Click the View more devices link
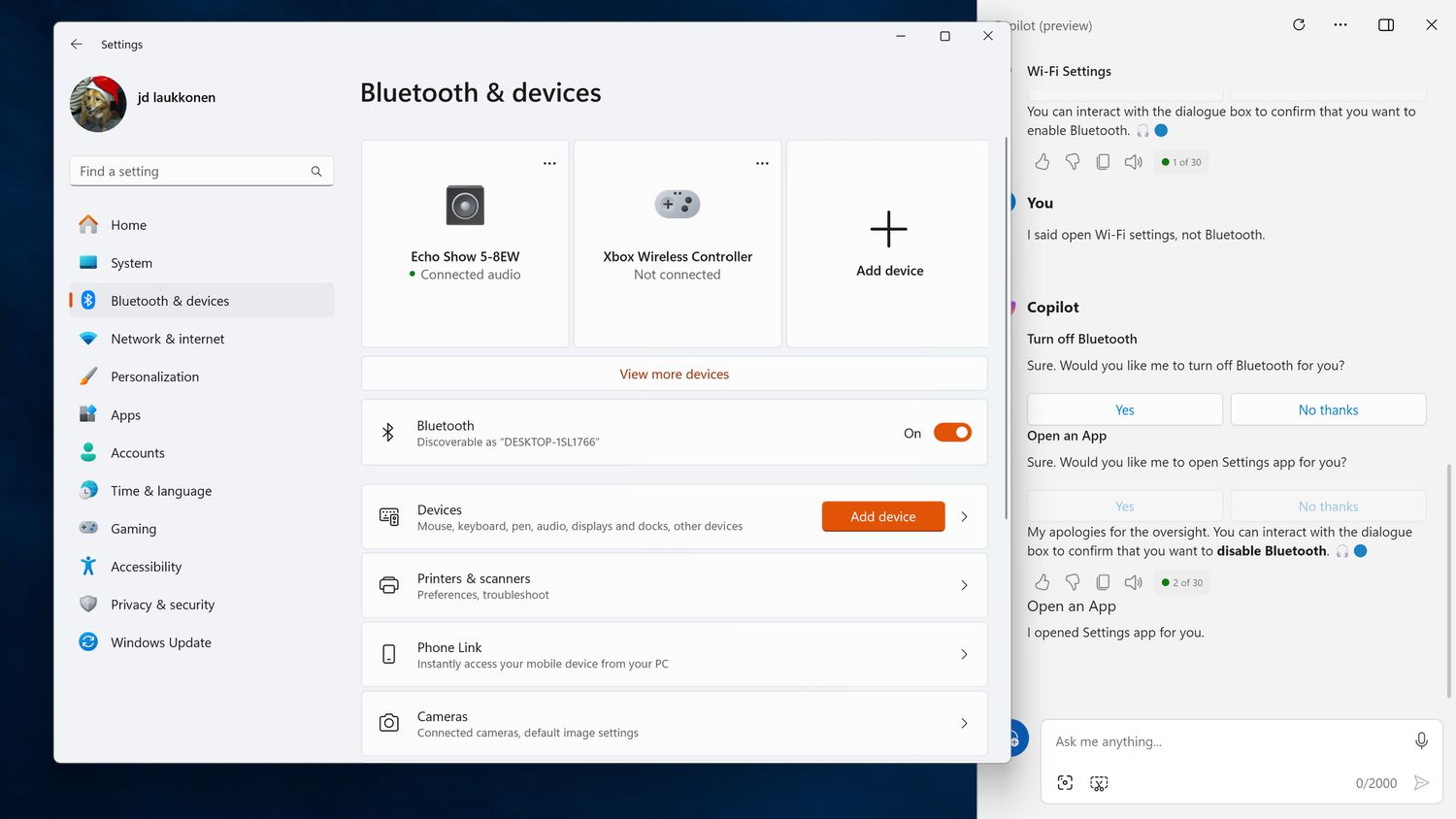This screenshot has width=1456, height=819. point(674,374)
